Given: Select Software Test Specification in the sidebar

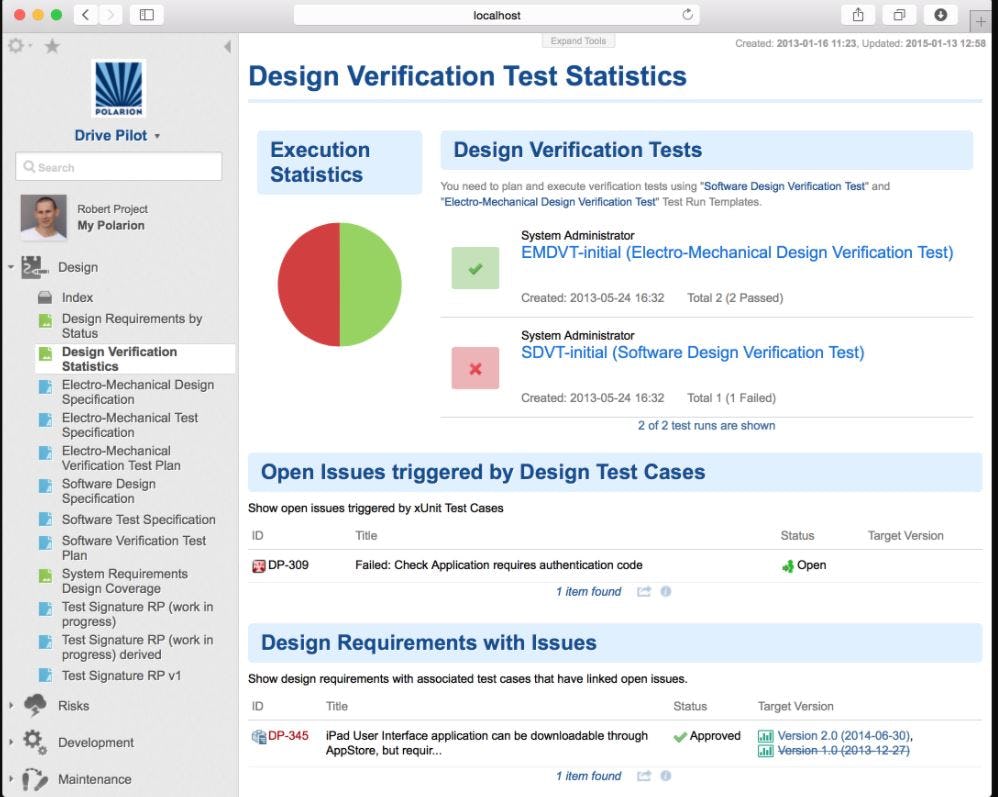Looking at the screenshot, I should (140, 519).
